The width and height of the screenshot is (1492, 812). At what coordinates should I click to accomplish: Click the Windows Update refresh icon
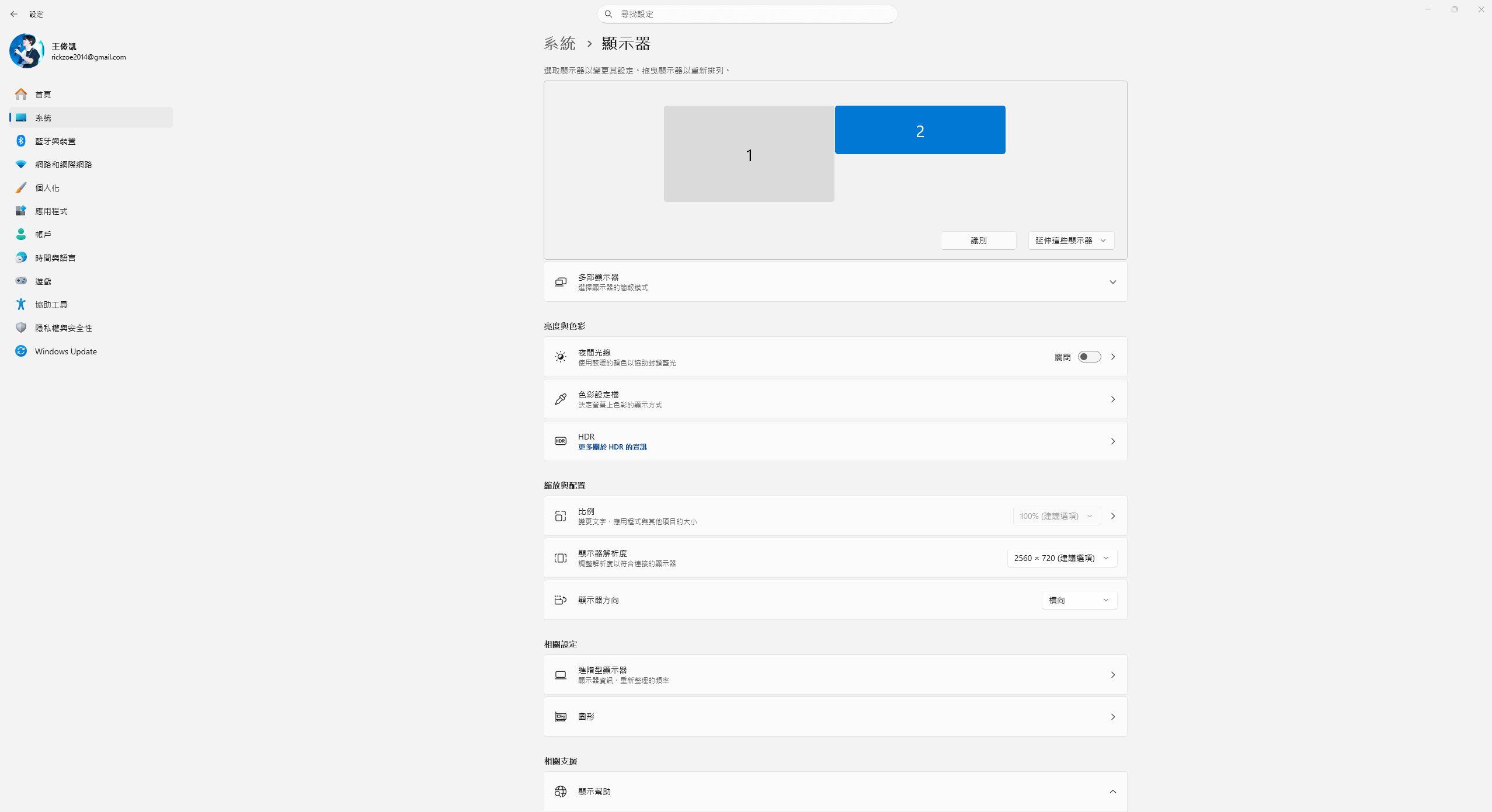pos(21,351)
